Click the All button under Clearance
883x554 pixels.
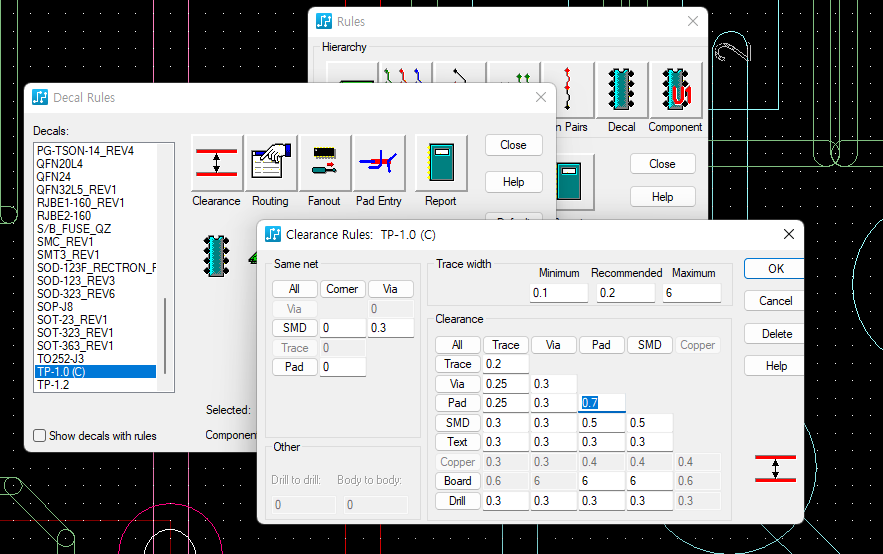click(x=457, y=345)
